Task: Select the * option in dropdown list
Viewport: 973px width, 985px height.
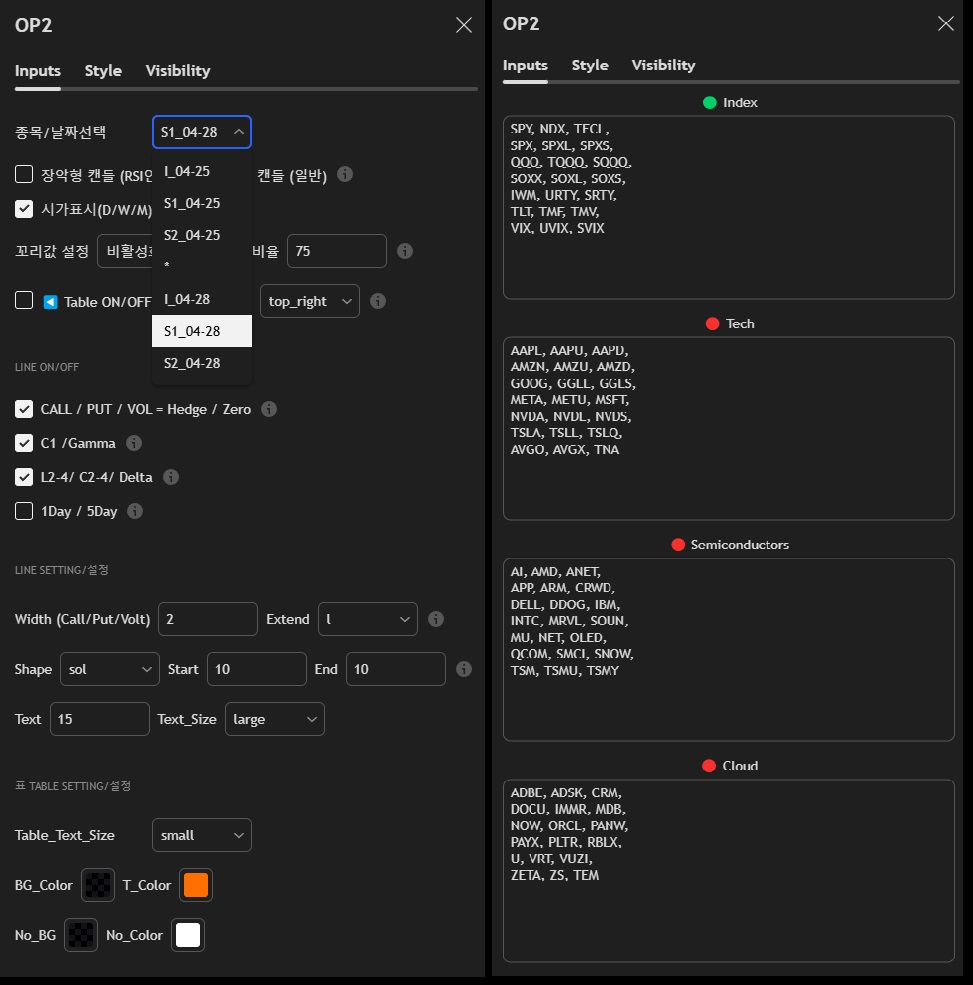Action: 202,267
